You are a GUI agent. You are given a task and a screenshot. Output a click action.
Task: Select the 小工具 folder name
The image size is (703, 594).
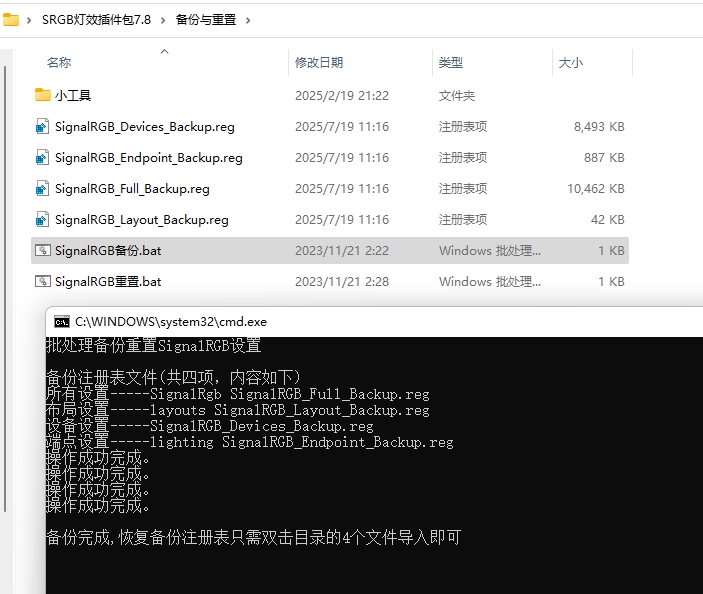tap(73, 95)
